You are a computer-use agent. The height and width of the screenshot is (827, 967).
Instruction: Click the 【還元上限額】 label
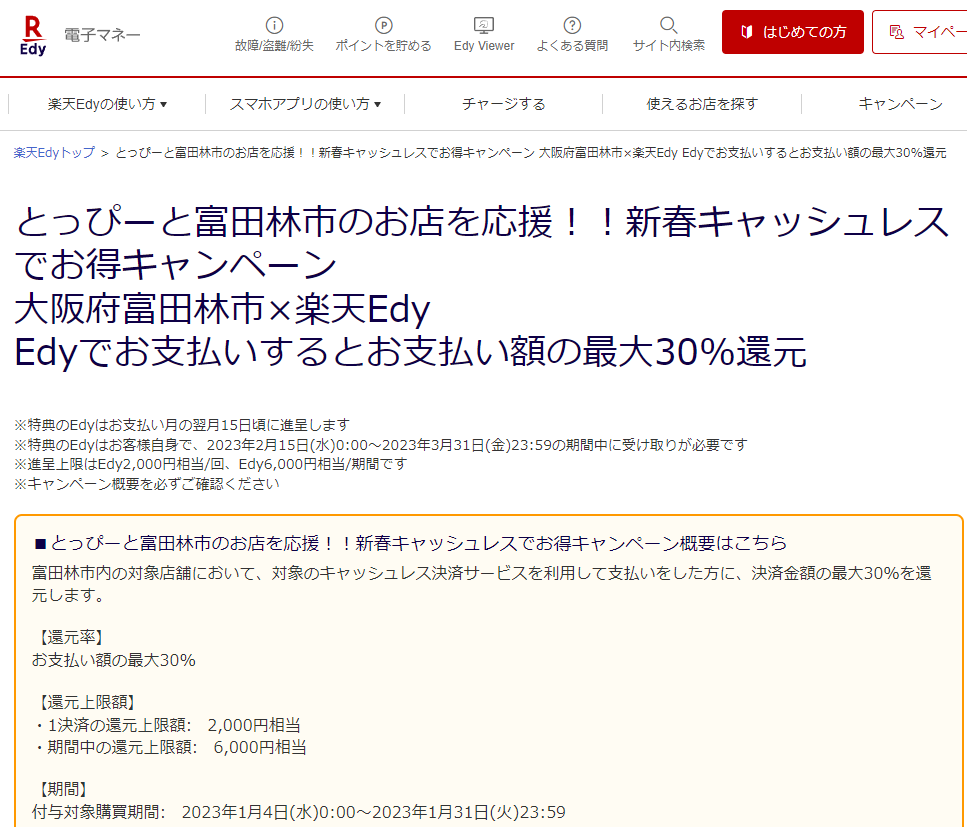(x=86, y=702)
